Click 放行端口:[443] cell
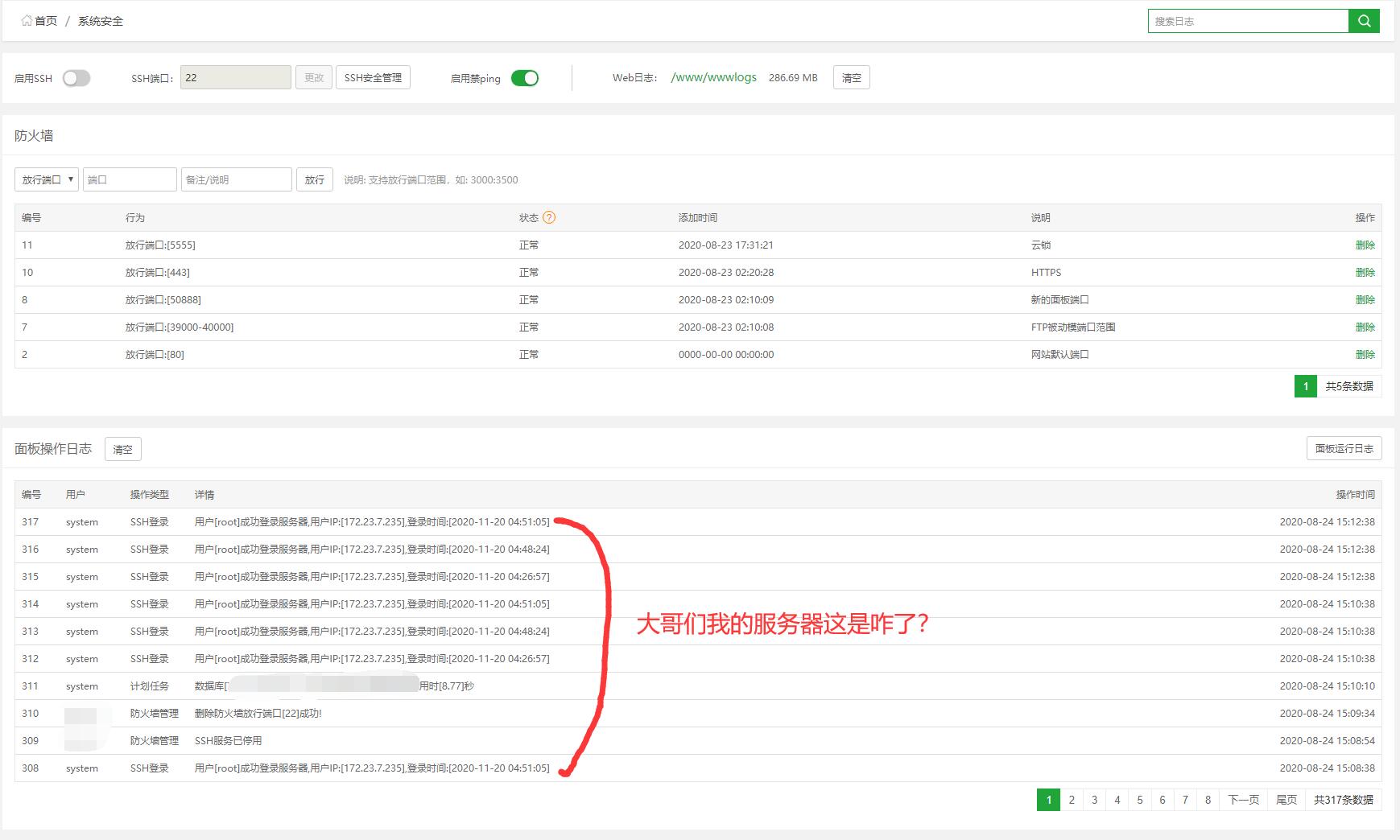 point(158,272)
